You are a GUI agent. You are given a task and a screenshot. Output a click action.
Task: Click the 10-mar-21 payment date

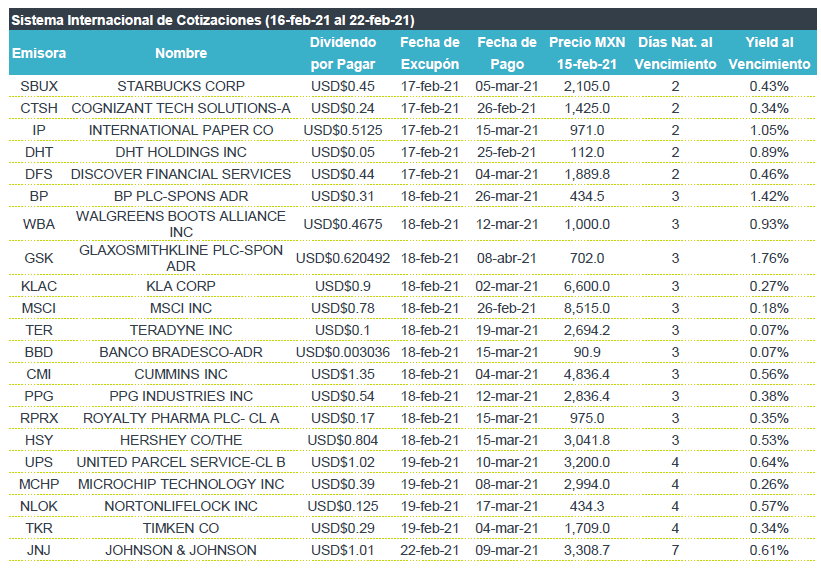click(507, 462)
